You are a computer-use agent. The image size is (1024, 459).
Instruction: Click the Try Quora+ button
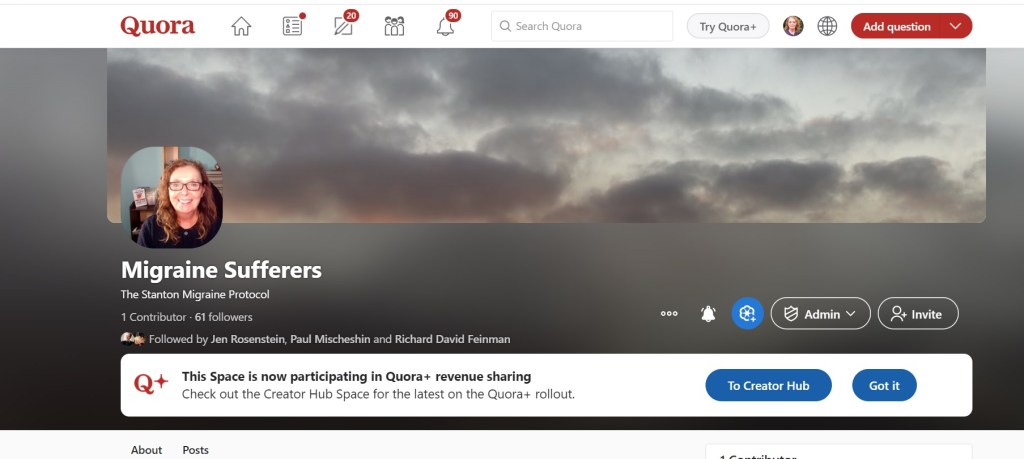coord(728,27)
